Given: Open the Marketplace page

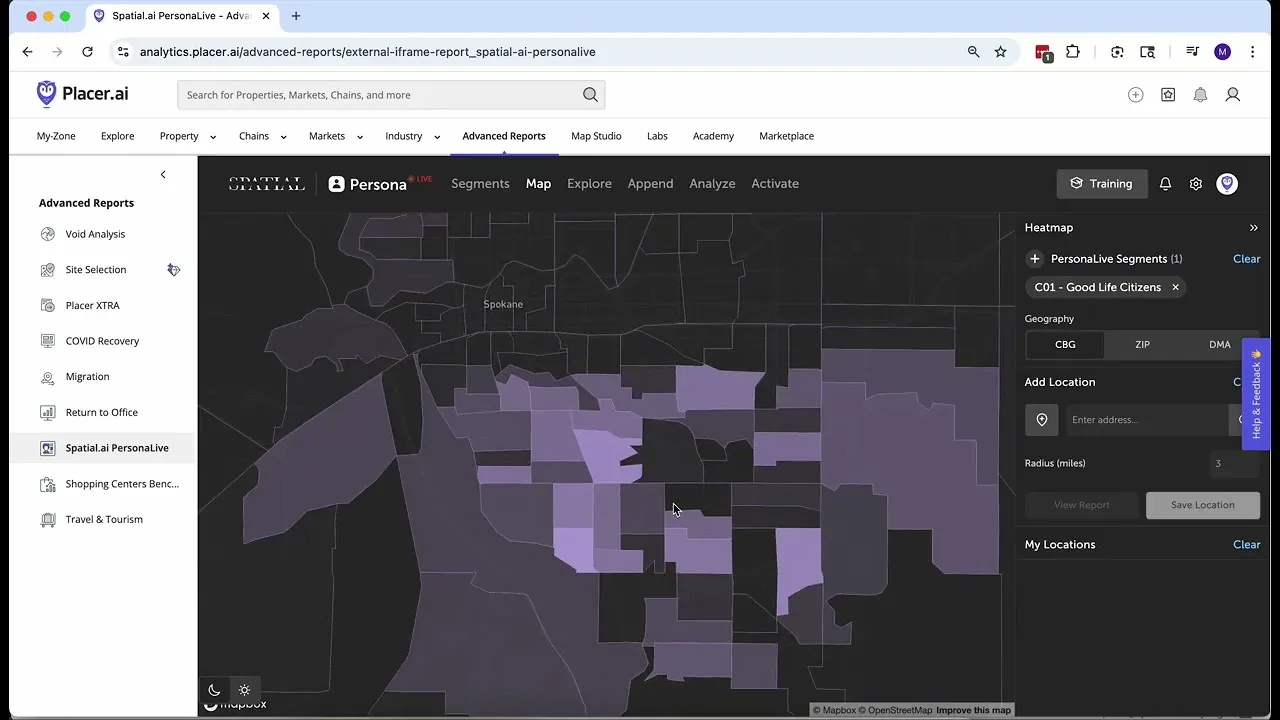Looking at the screenshot, I should click(786, 136).
